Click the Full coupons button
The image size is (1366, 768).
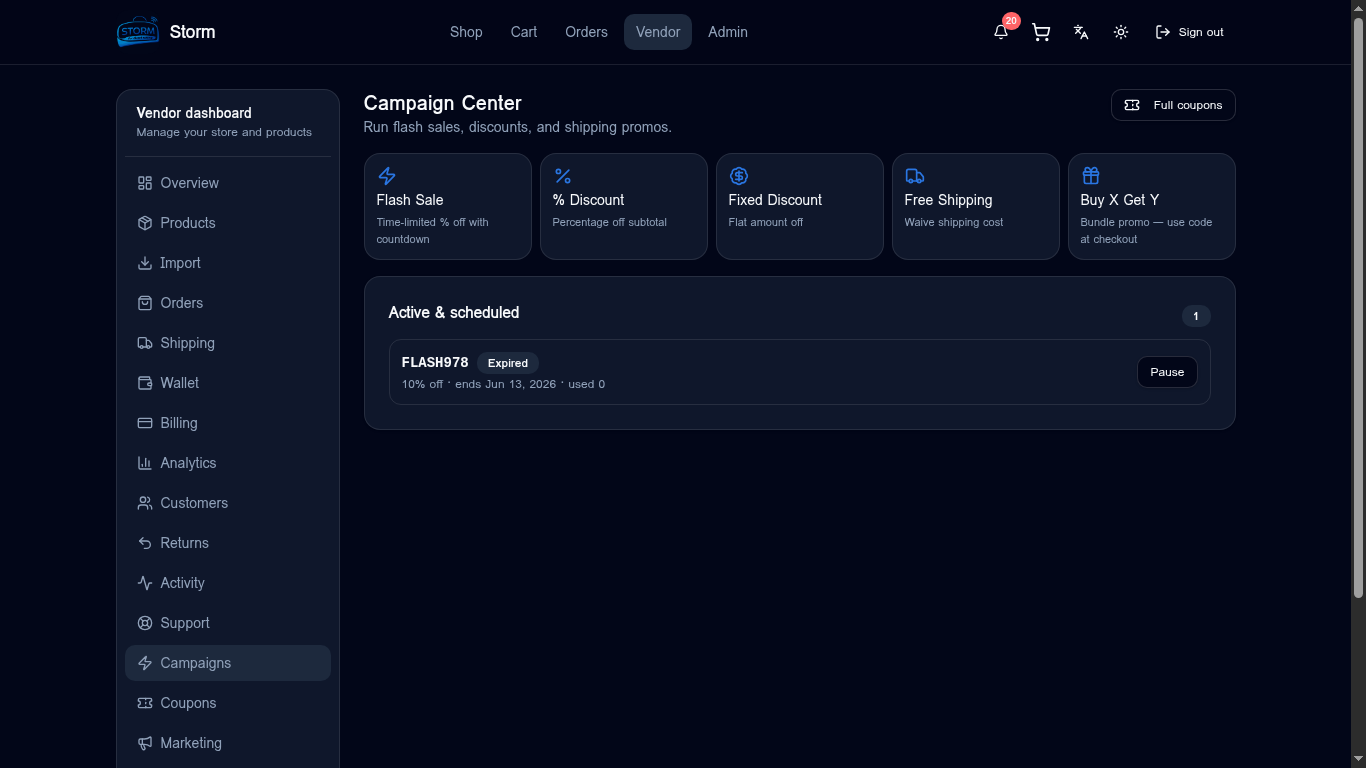1173,105
